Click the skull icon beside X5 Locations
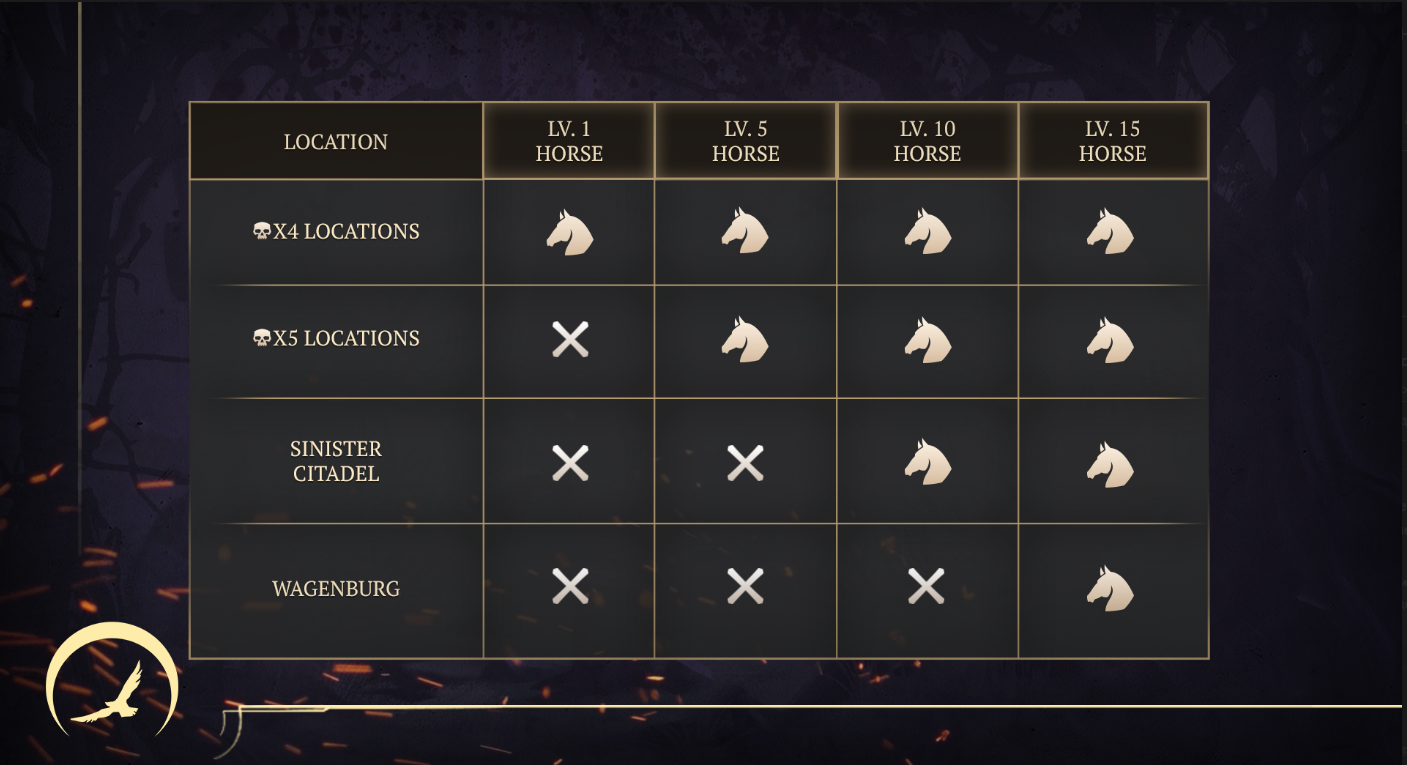 click(x=261, y=339)
